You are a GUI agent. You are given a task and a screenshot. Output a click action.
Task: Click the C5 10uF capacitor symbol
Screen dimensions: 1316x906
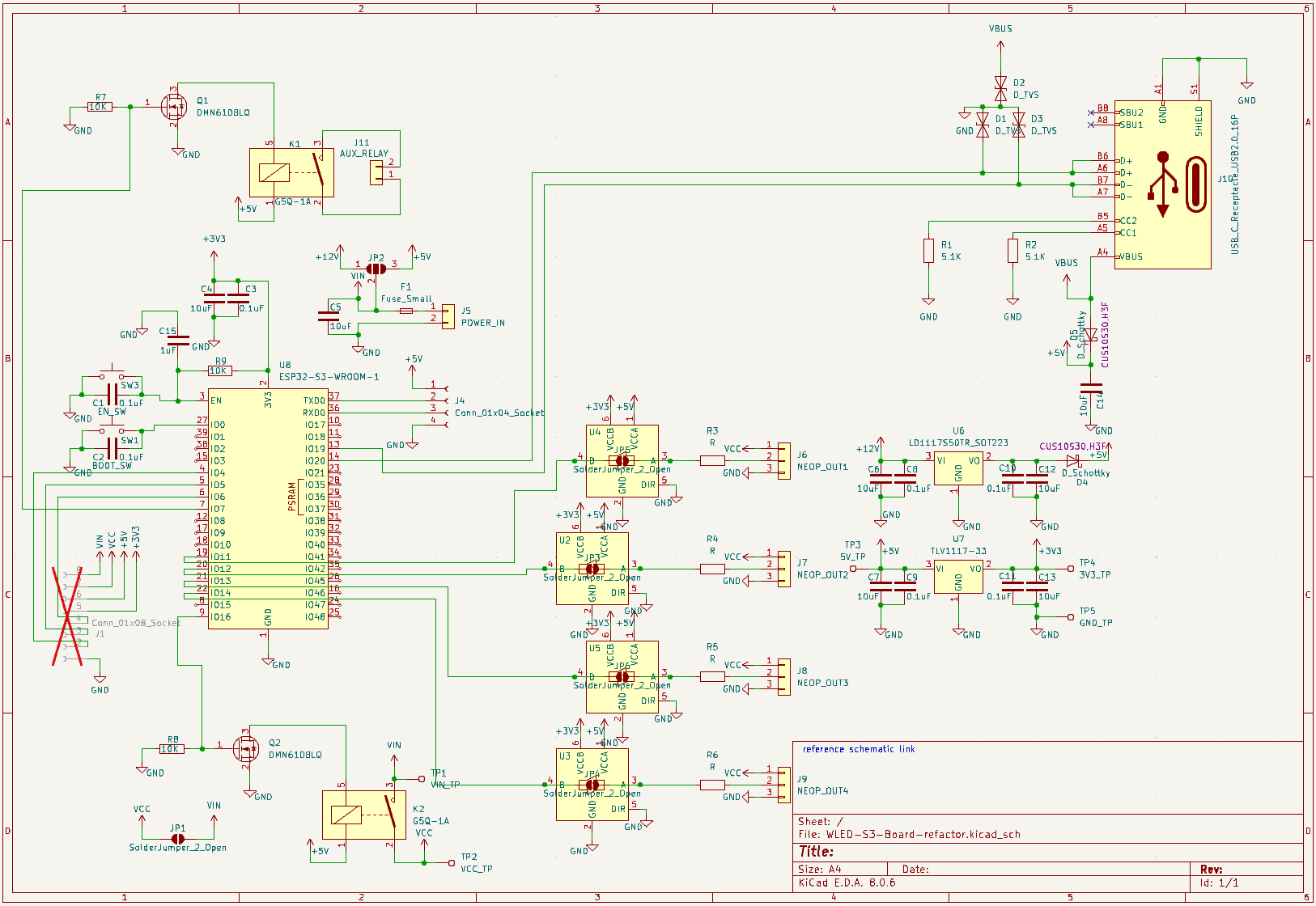click(x=329, y=316)
